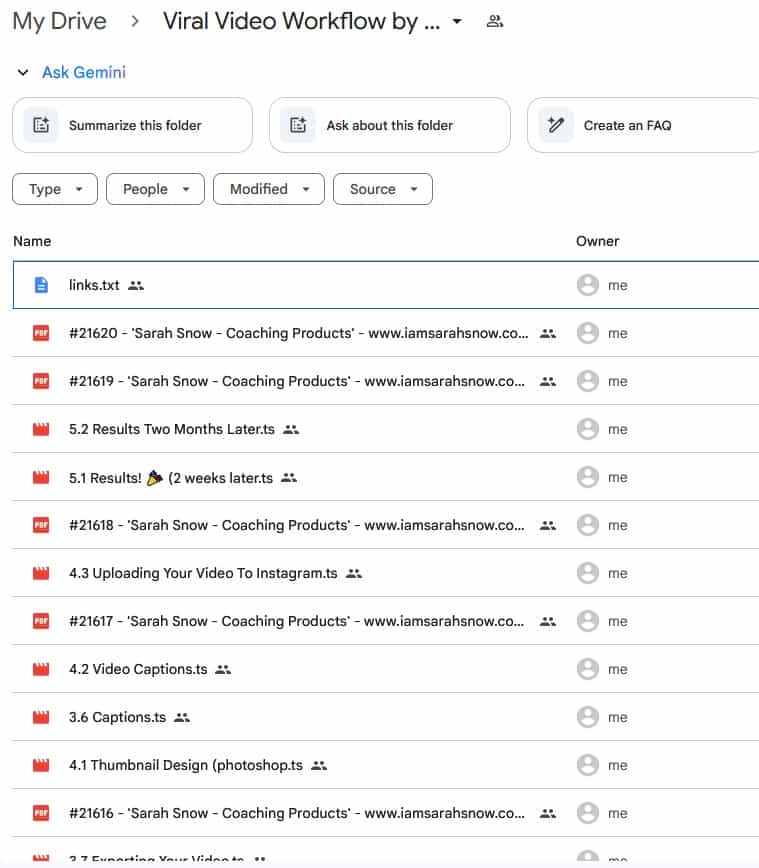Sort files by the Name column header
Image resolution: width=759 pixels, height=868 pixels.
coord(32,241)
